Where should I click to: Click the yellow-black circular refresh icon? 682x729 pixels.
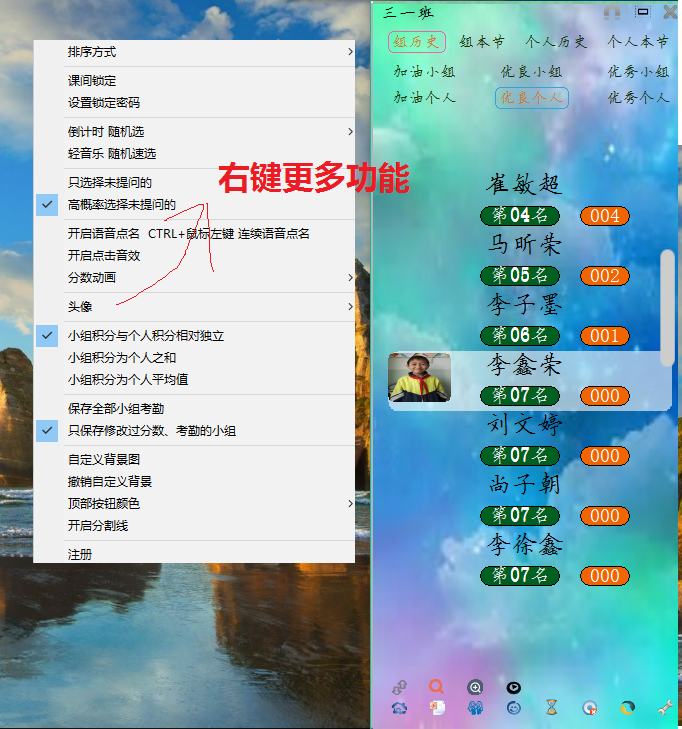click(627, 708)
